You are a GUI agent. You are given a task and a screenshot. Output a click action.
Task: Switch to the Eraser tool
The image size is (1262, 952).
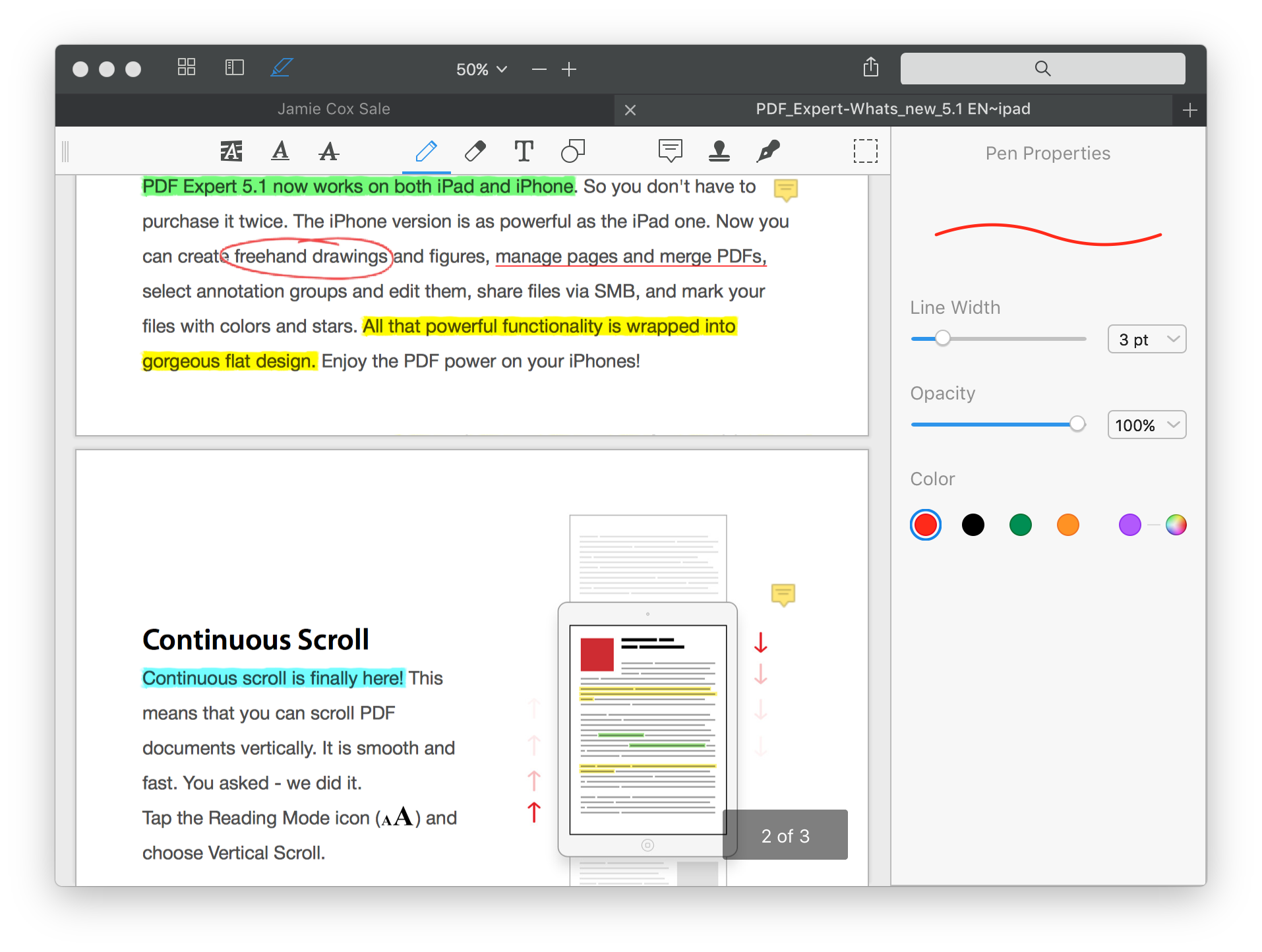pyautogui.click(x=475, y=151)
